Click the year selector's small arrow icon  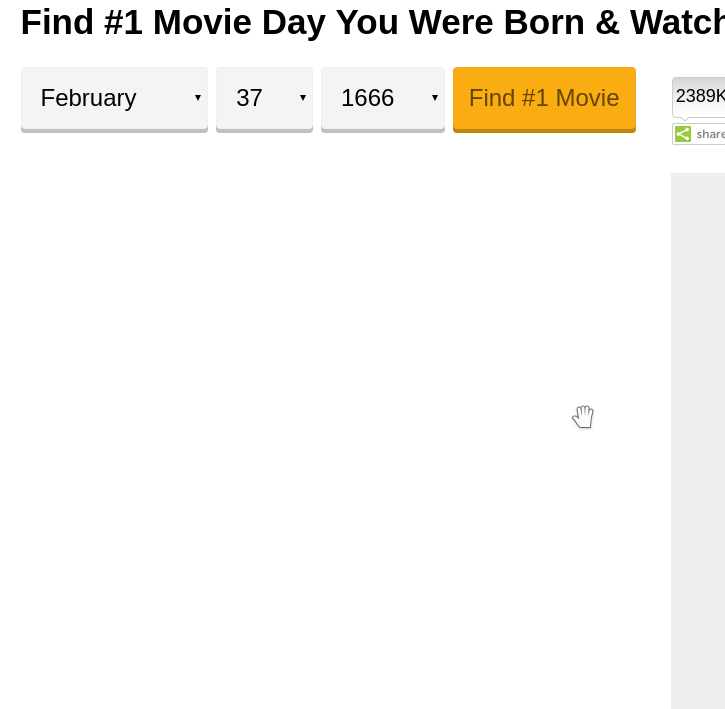(x=435, y=98)
